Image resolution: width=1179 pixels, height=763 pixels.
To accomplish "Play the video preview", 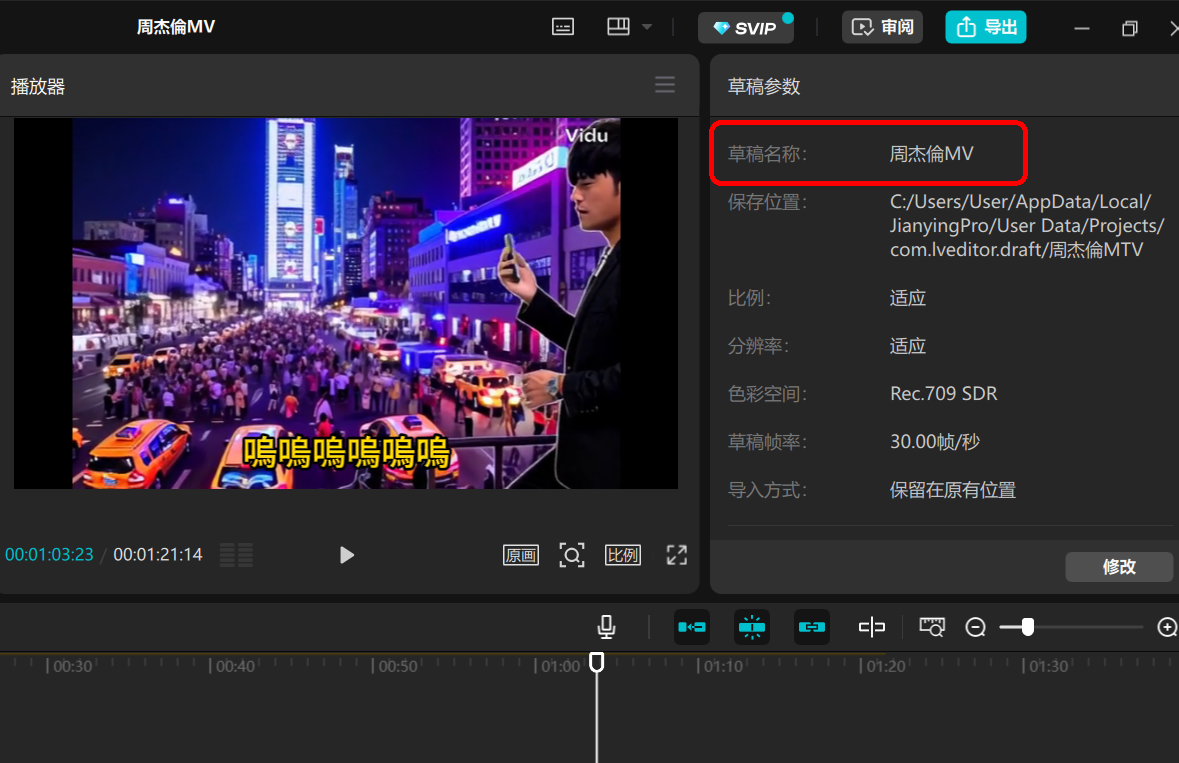I will point(347,555).
